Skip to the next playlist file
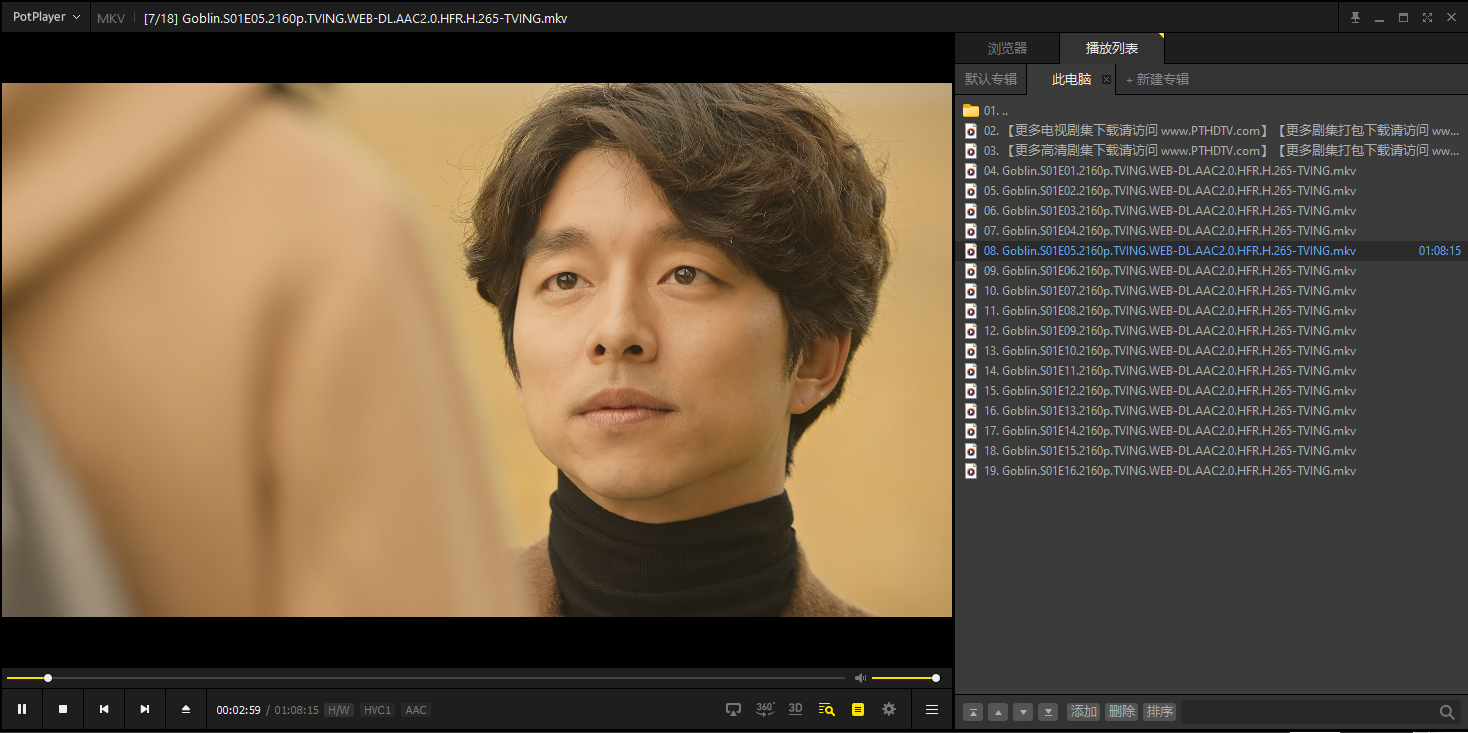The image size is (1468, 733). coord(145,709)
